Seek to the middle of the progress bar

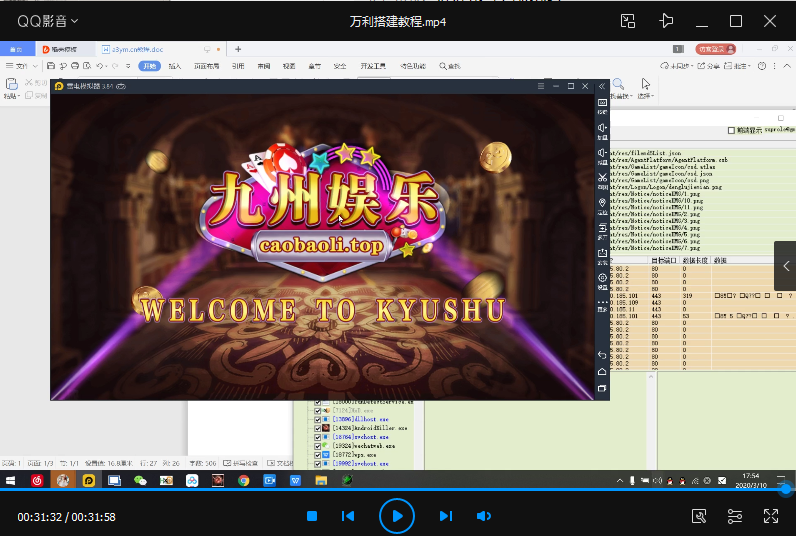tap(398, 490)
